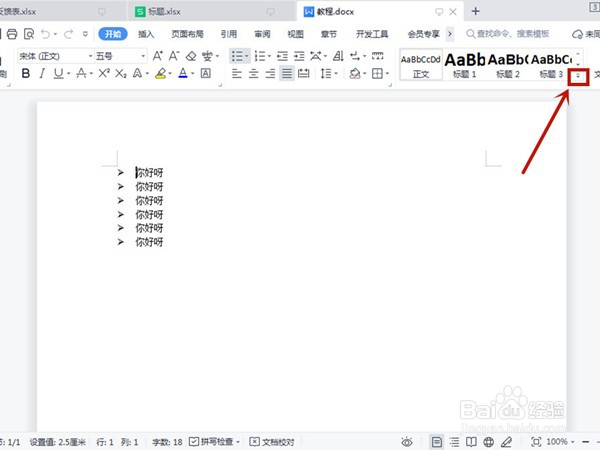Screen dimensions: 600x450
Task: Apply paragraph shading fill
Action: 355,73
